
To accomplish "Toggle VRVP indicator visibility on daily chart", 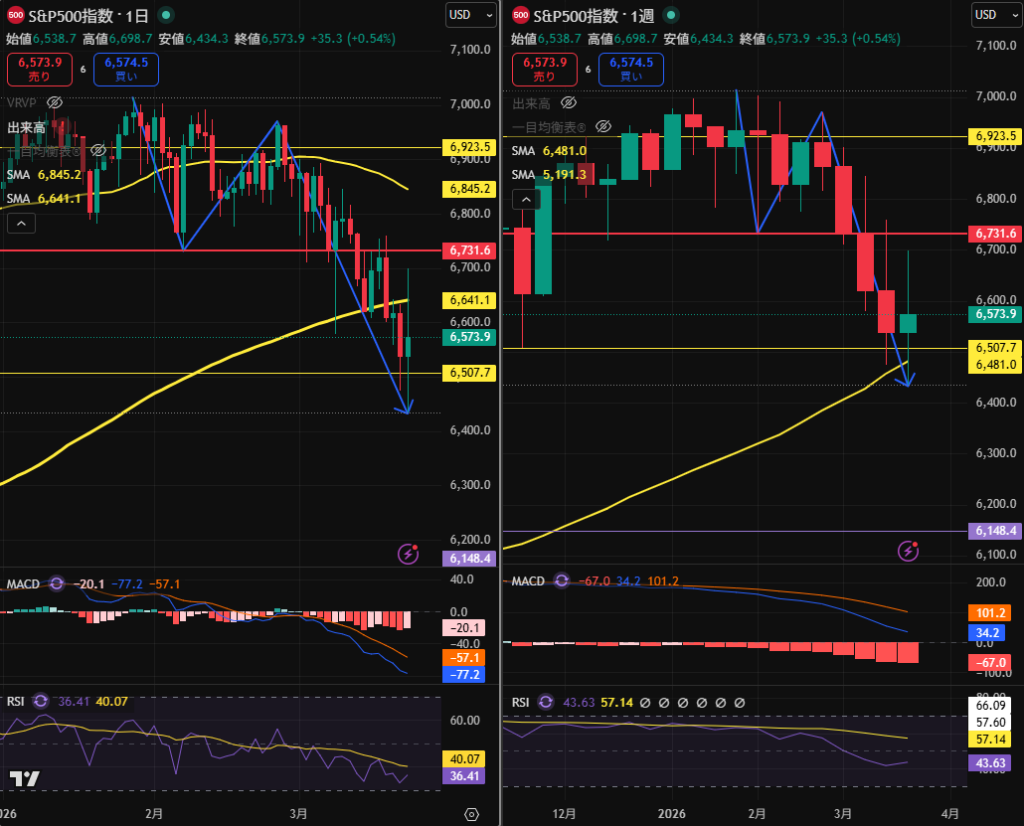I will click(55, 102).
